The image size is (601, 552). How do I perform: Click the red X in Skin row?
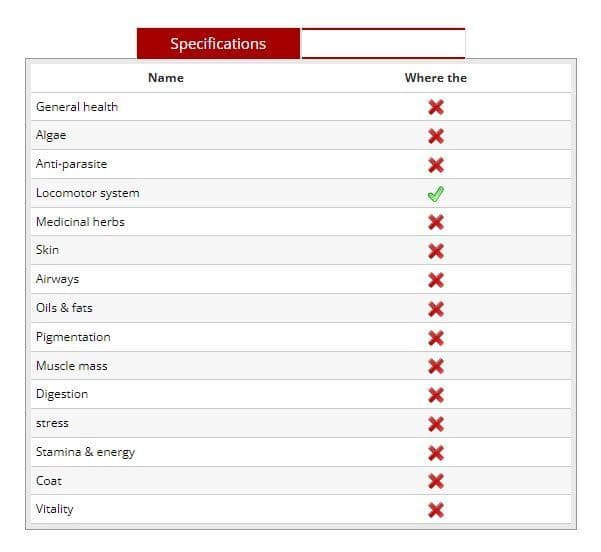coord(436,251)
